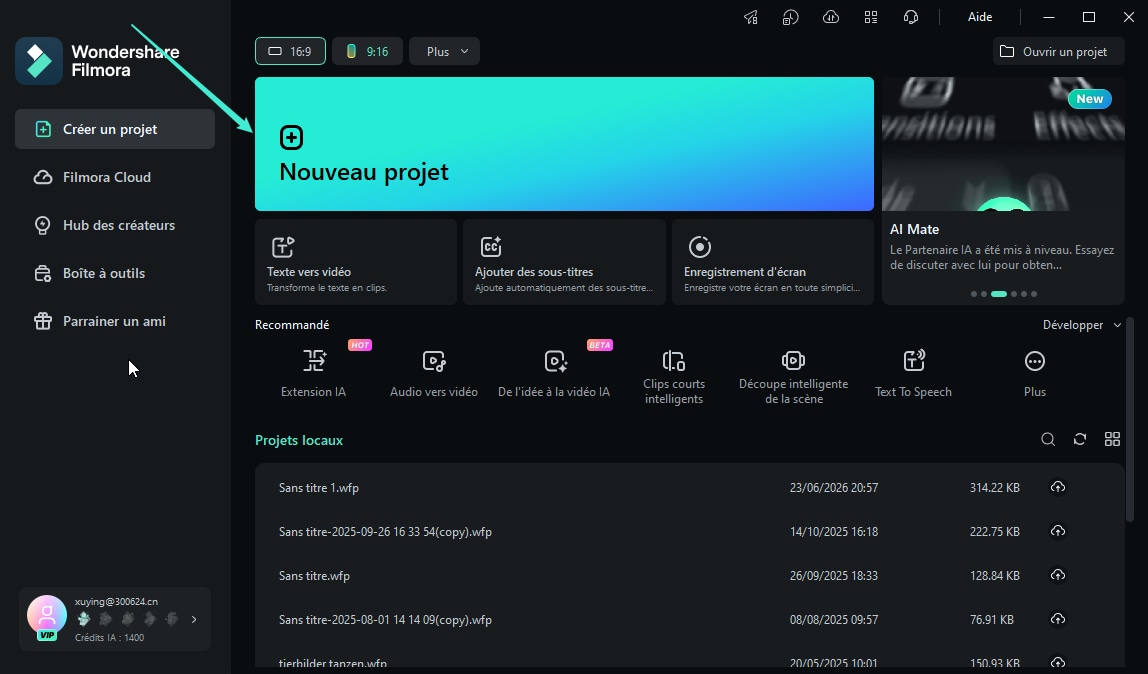Open Ajouter des sous-titres tool
Screen dimensions: 1148x674
pyautogui.click(x=564, y=262)
